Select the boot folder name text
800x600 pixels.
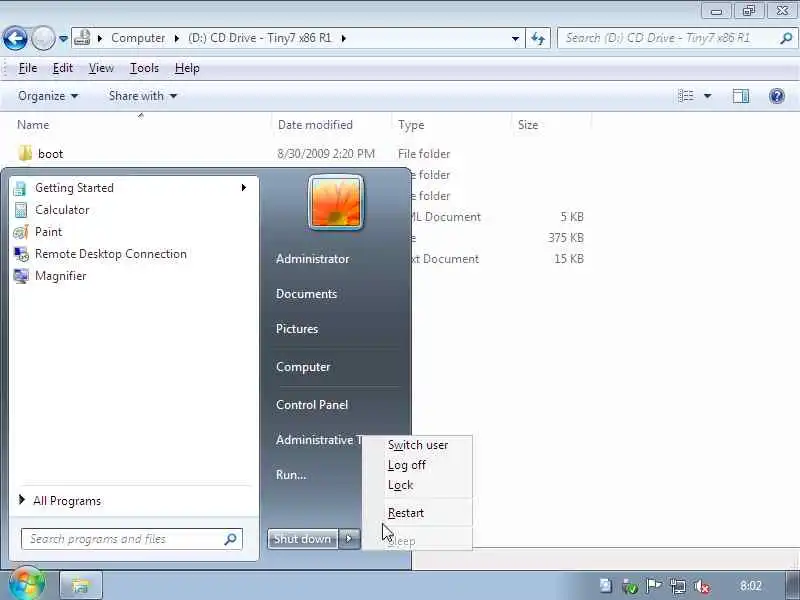(51, 154)
